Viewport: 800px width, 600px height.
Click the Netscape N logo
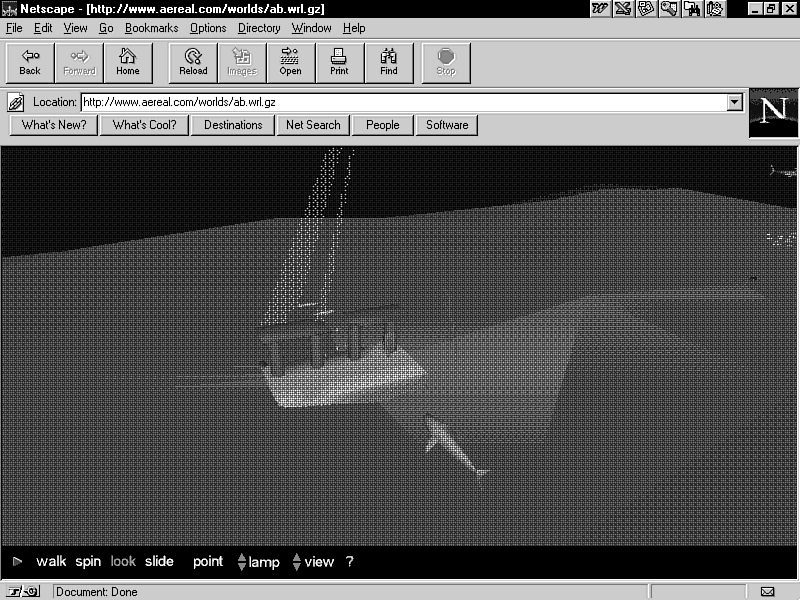tap(773, 113)
